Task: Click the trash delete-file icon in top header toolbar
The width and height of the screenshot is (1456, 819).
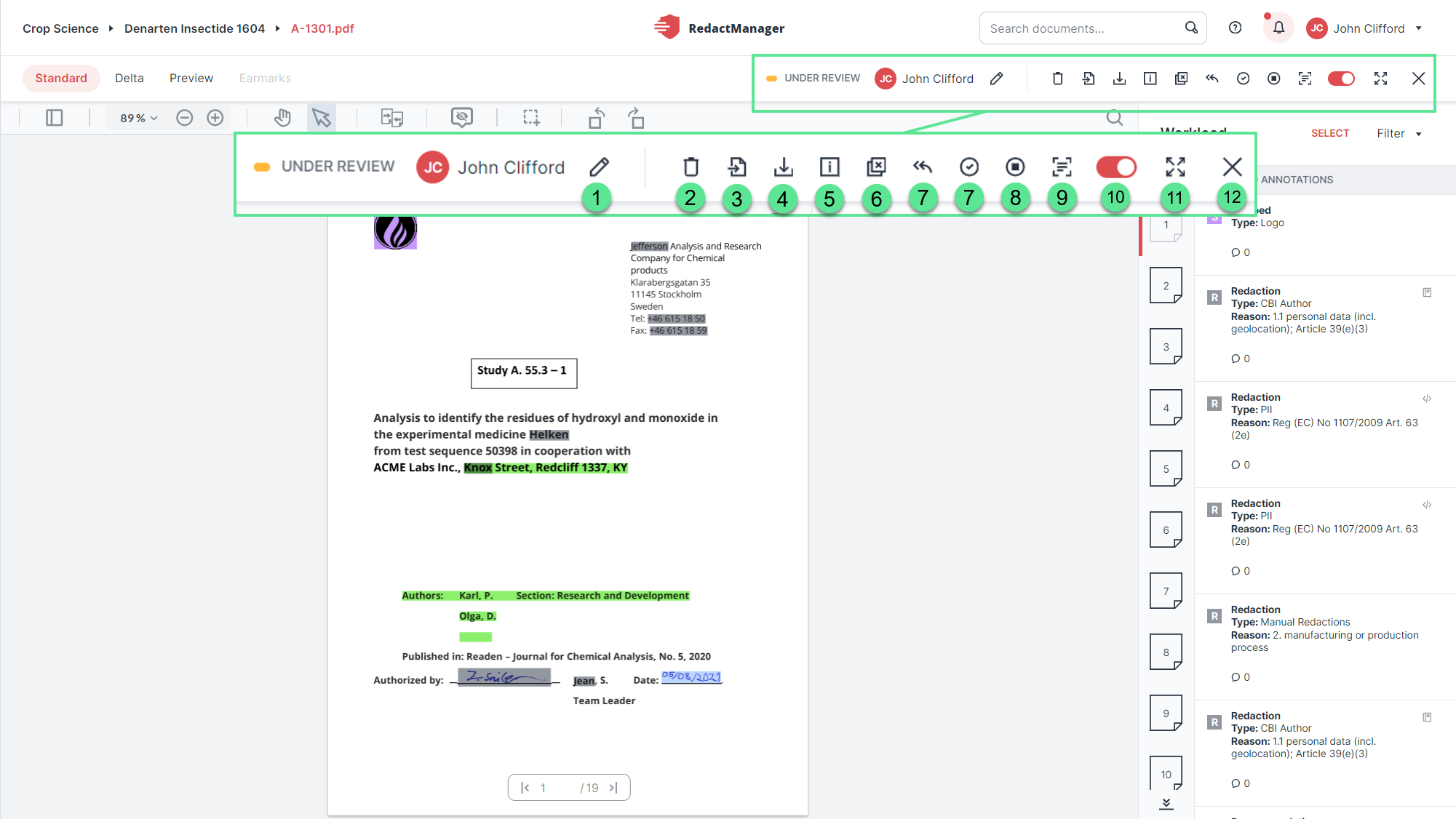Action: point(1058,79)
